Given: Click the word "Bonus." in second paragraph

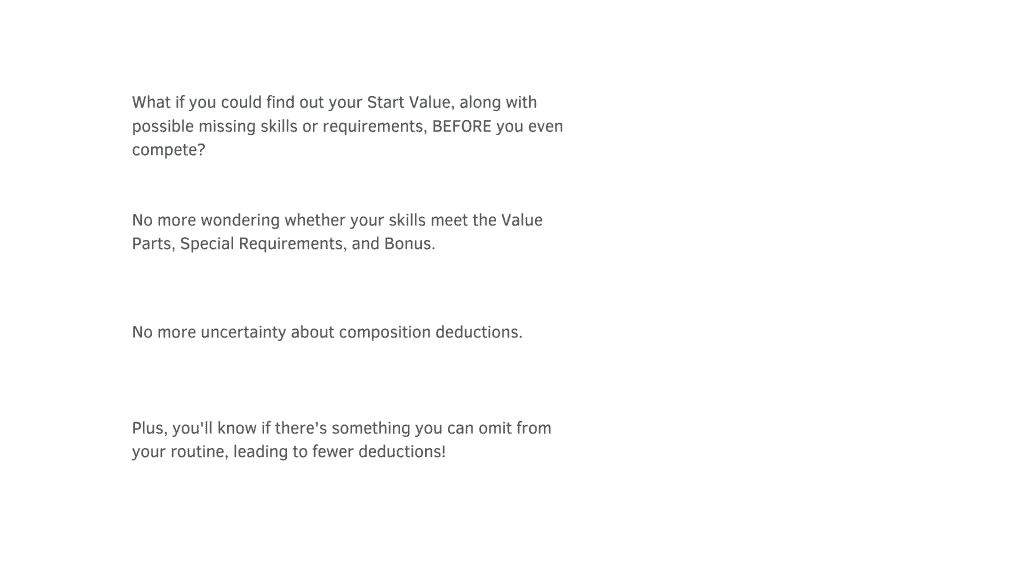Looking at the screenshot, I should (x=409, y=244).
